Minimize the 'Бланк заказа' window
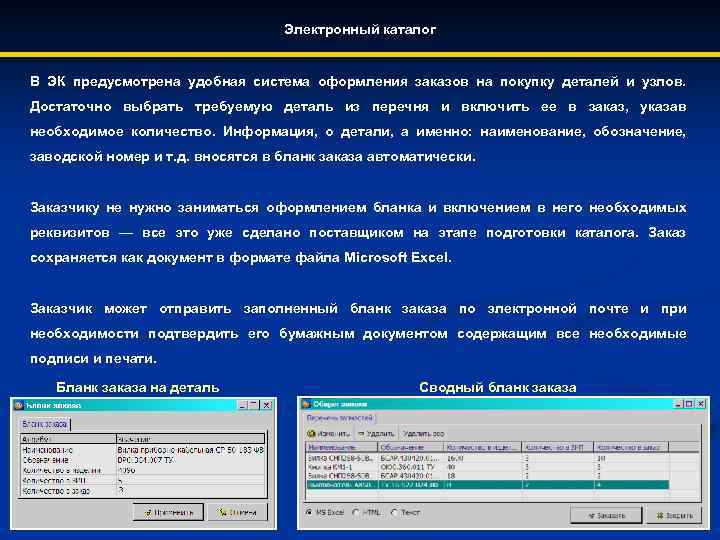Image resolution: width=720 pixels, height=540 pixels. pos(243,405)
